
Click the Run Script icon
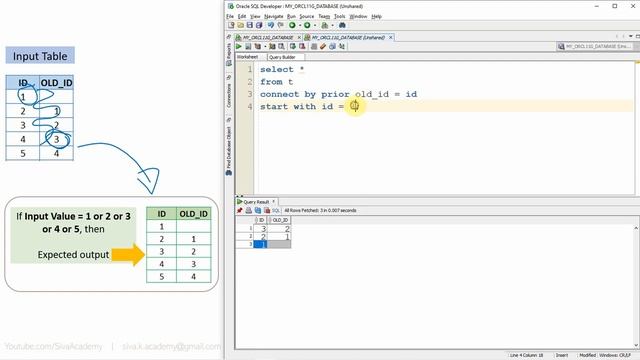248,47
